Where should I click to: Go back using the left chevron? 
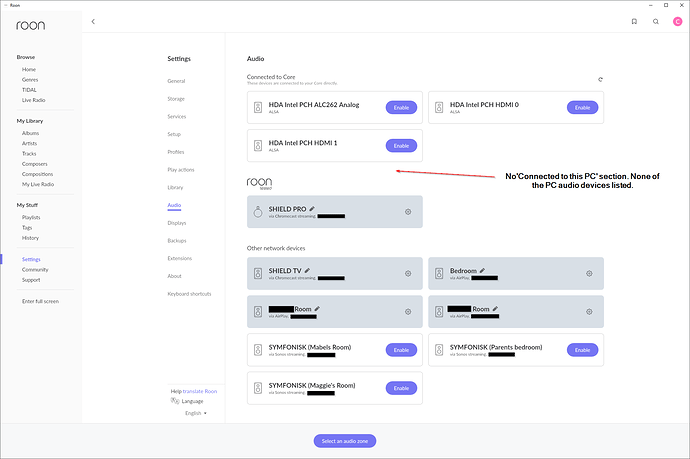93,22
